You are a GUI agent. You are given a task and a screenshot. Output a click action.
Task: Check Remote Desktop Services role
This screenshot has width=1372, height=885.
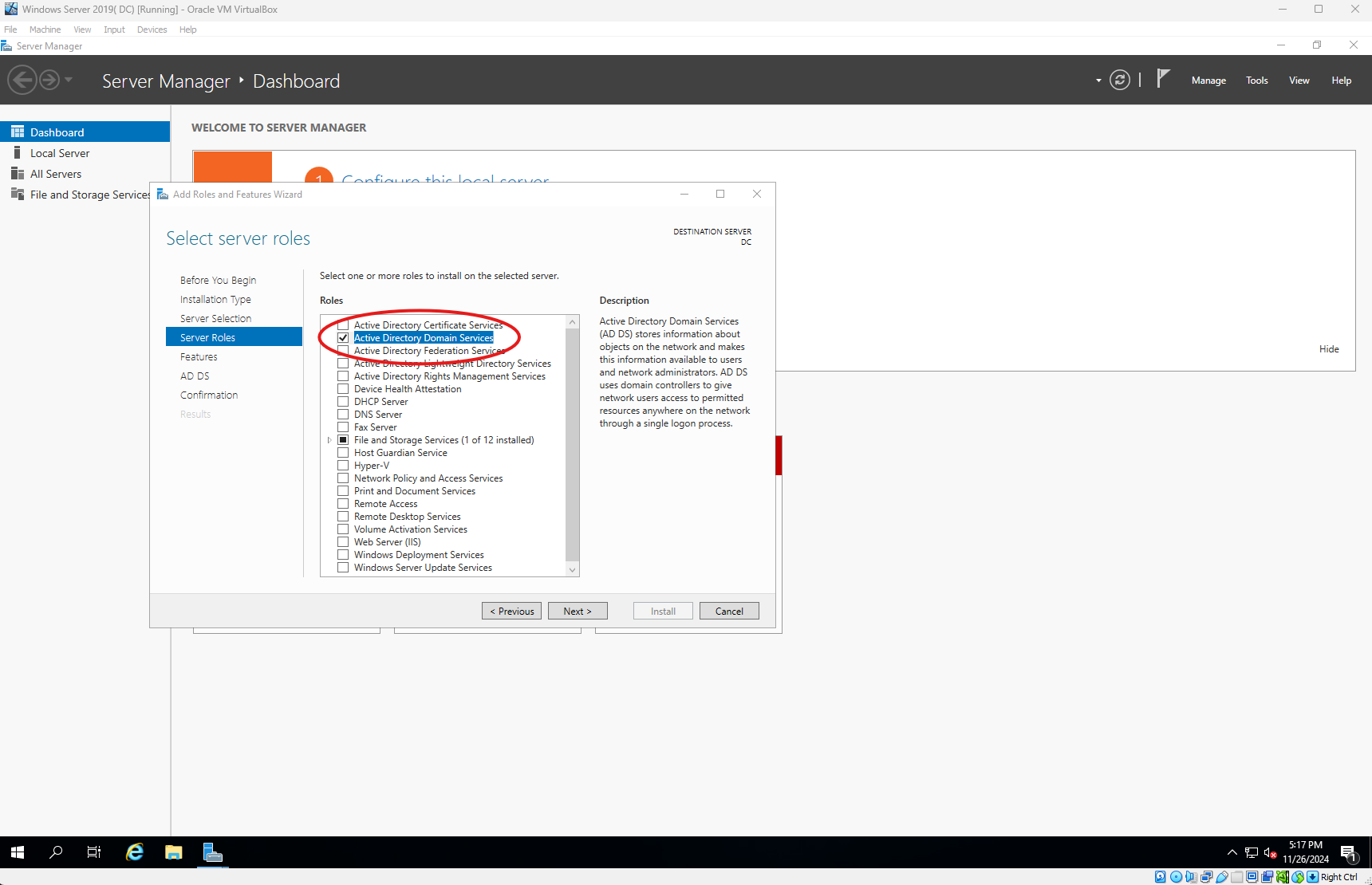coord(343,517)
